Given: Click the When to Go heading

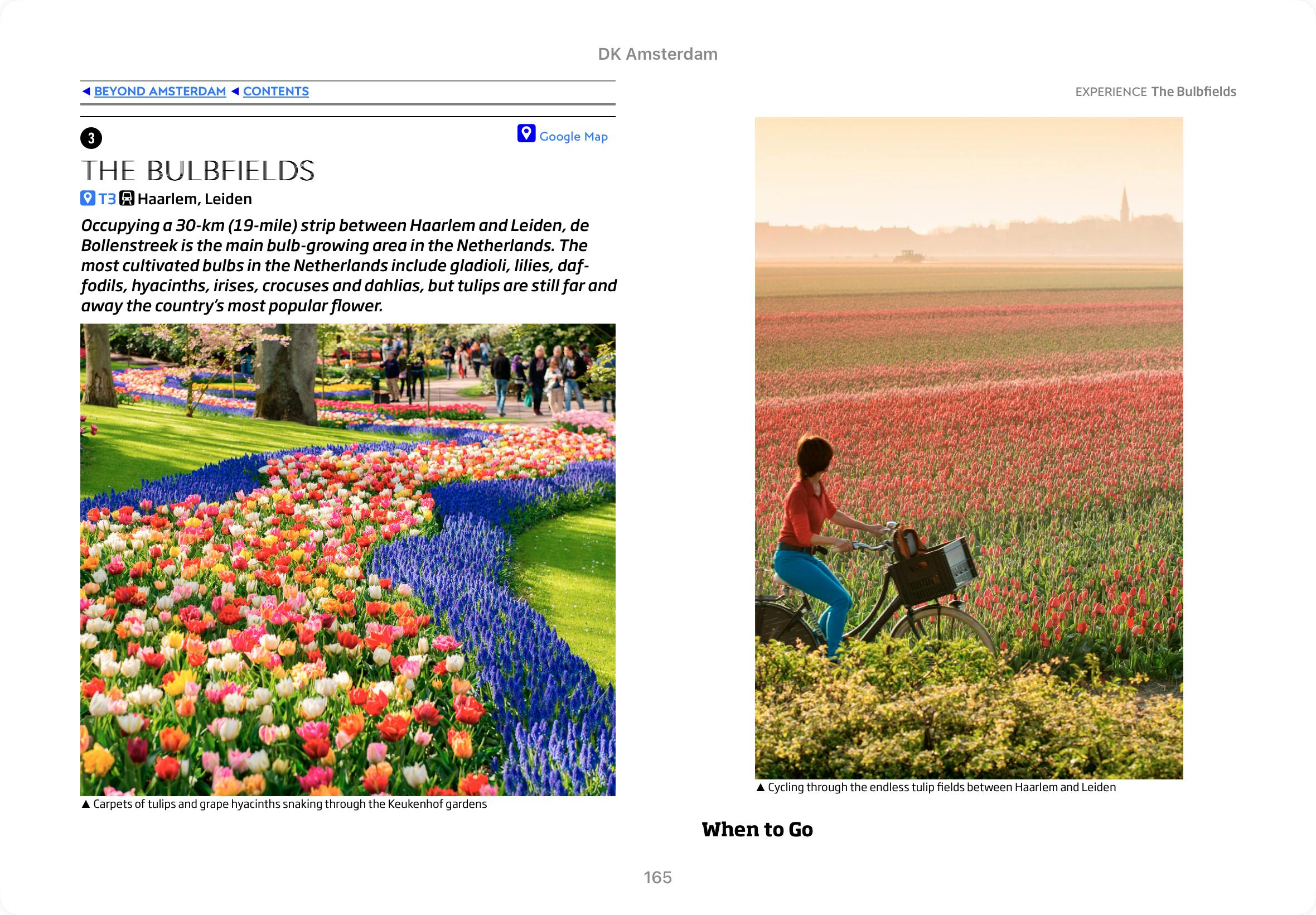Looking at the screenshot, I should (757, 830).
